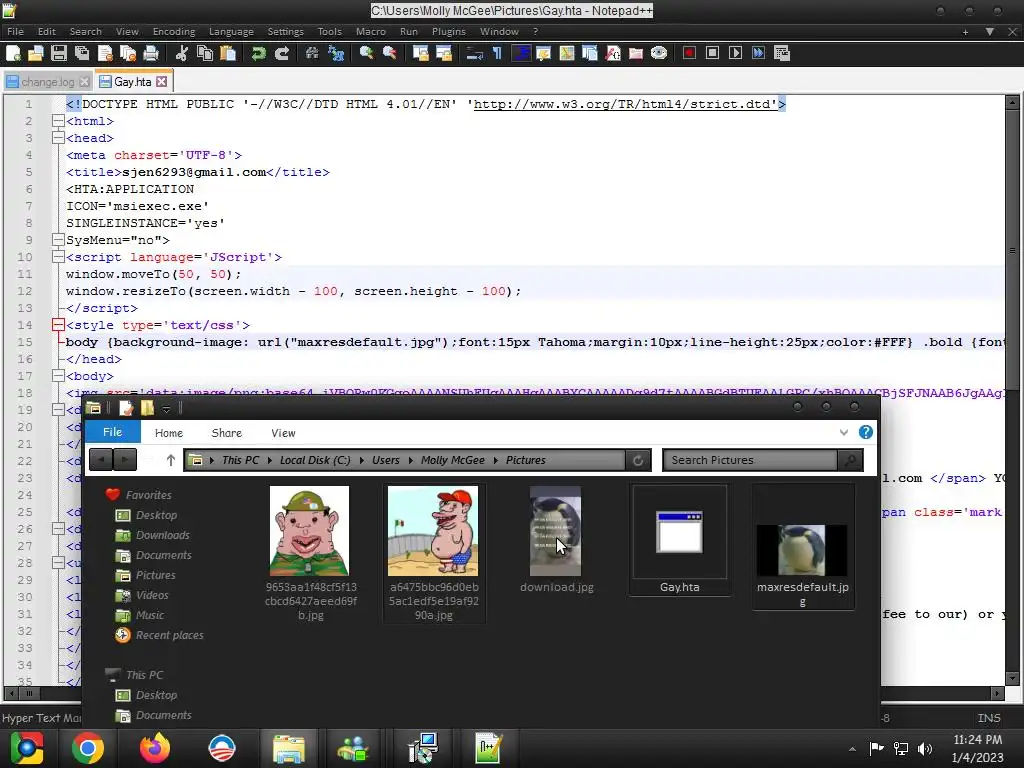Toggle word wrap in Notepad++ toolbar
The width and height of the screenshot is (1024, 768).
(475, 54)
